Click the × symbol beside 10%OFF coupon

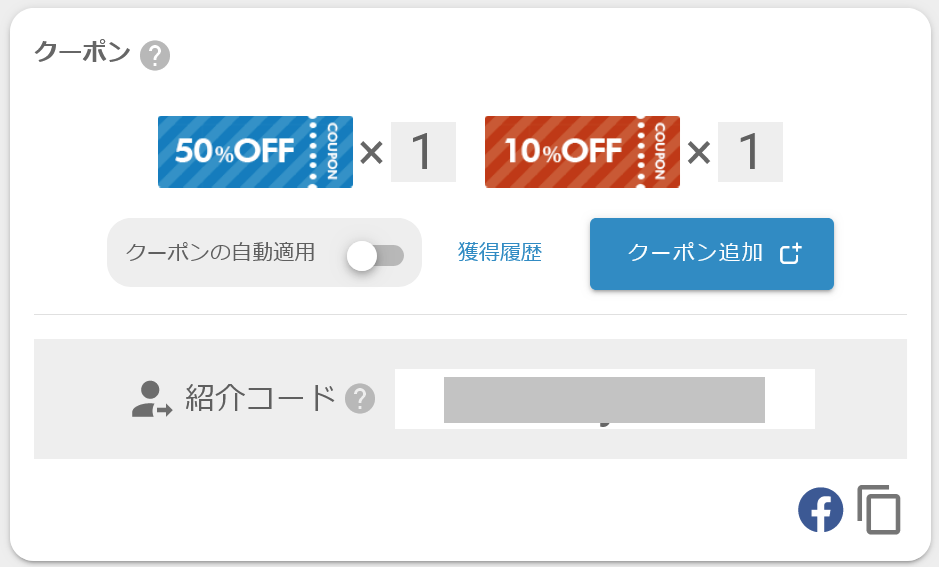[699, 153]
